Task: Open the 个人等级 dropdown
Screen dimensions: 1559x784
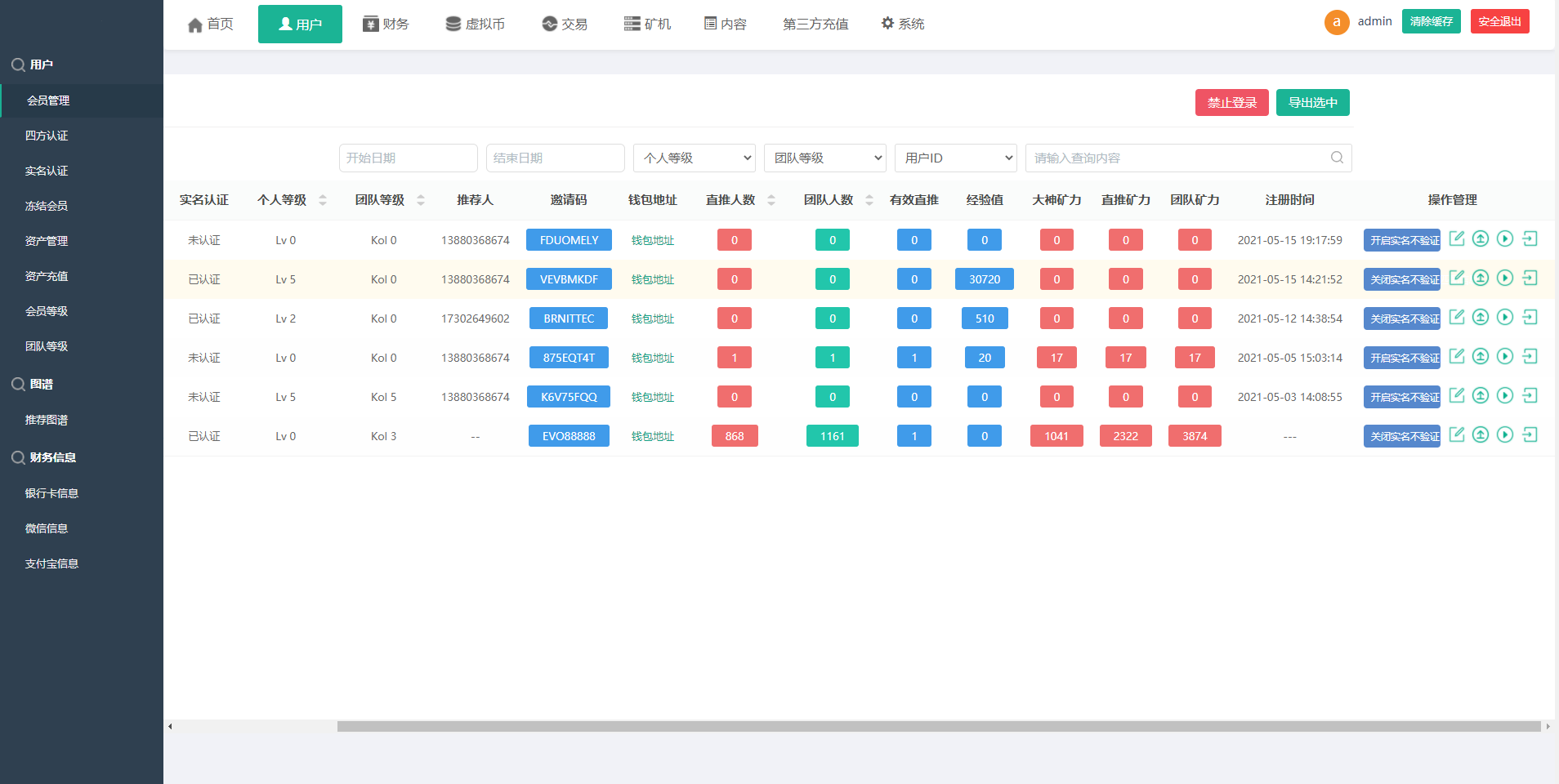Action: pos(694,158)
